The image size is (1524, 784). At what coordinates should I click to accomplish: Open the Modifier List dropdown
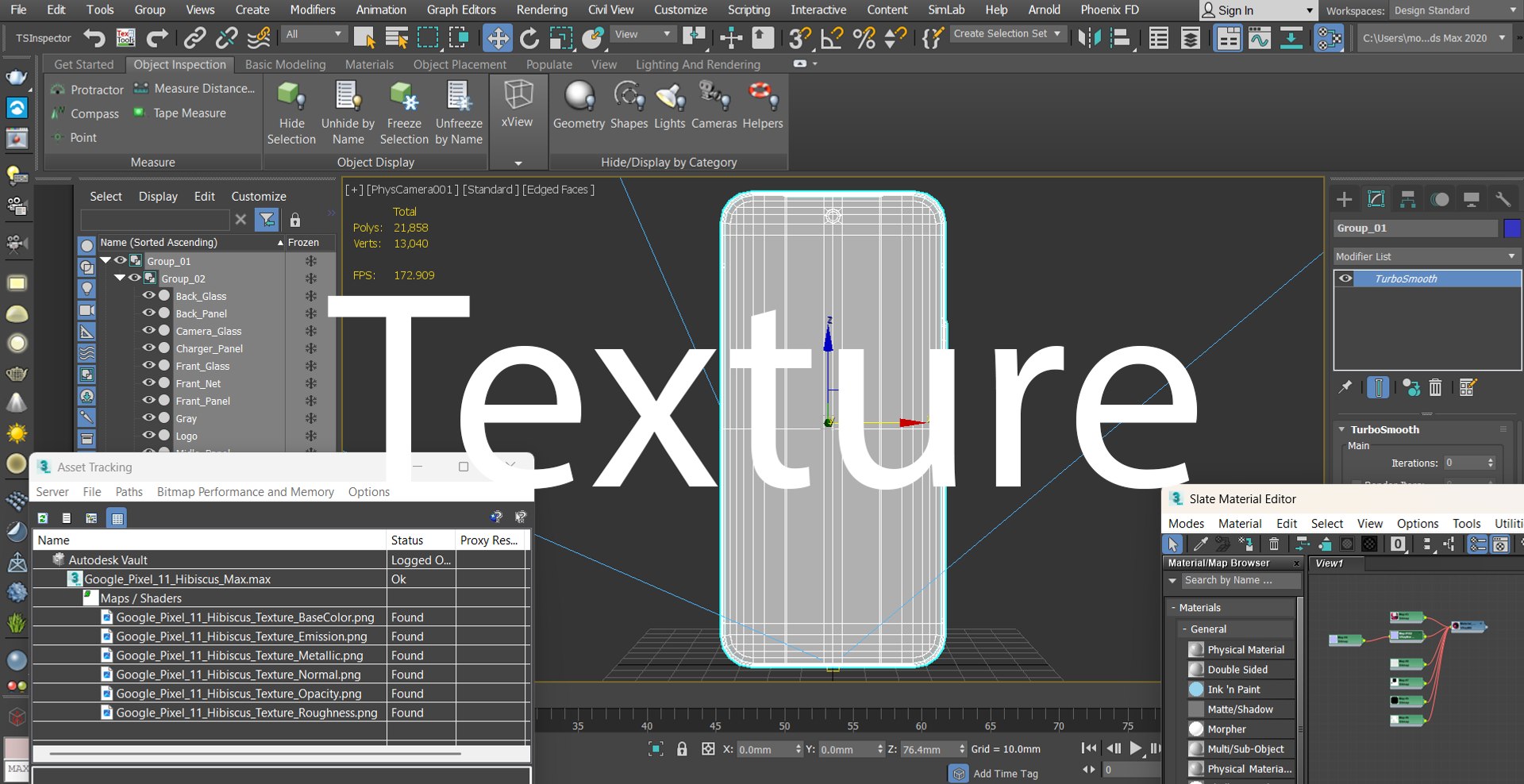[1426, 256]
